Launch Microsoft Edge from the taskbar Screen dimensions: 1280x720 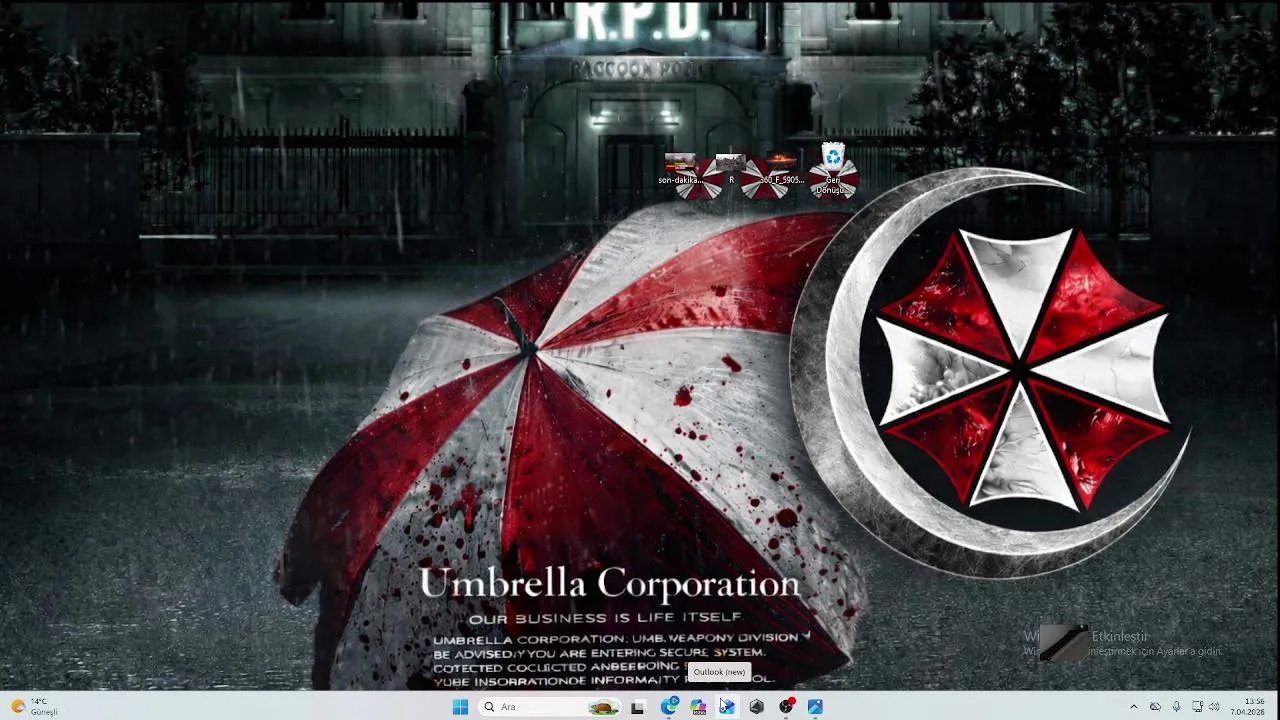click(669, 706)
